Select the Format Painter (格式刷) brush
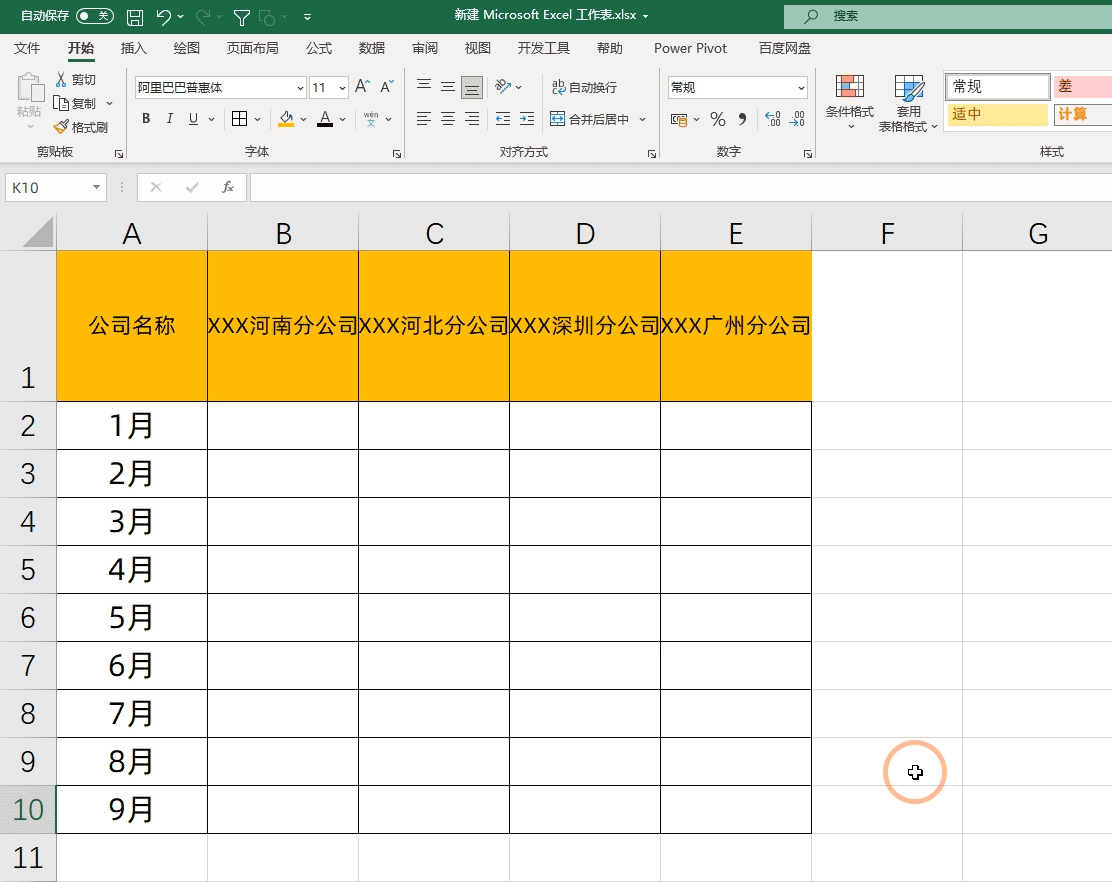The height and width of the screenshot is (882, 1112). click(x=62, y=127)
